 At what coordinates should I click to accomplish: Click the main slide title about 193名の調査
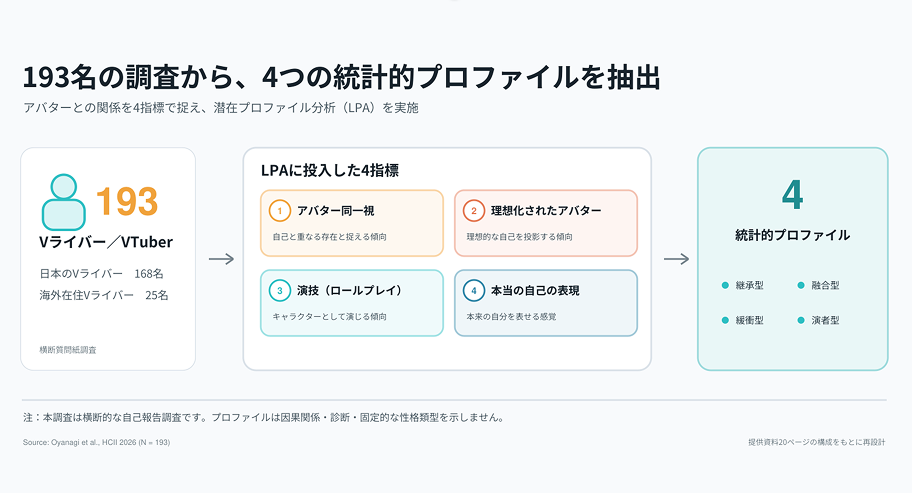pyautogui.click(x=341, y=77)
